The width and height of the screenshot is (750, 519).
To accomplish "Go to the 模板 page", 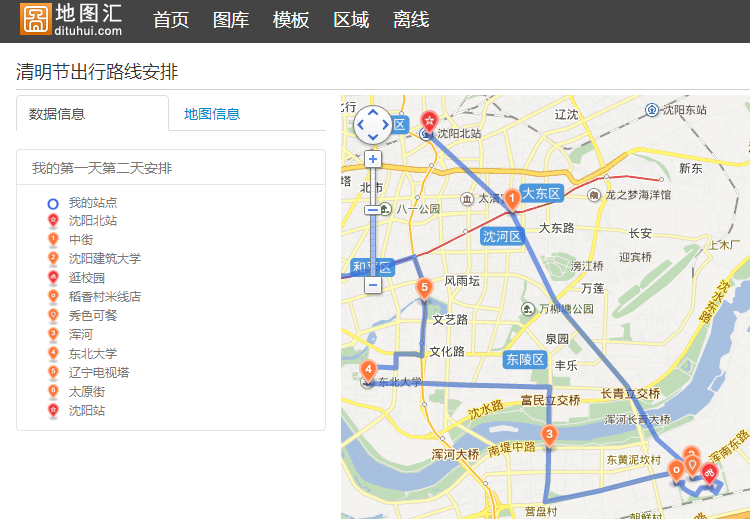I will pos(291,20).
